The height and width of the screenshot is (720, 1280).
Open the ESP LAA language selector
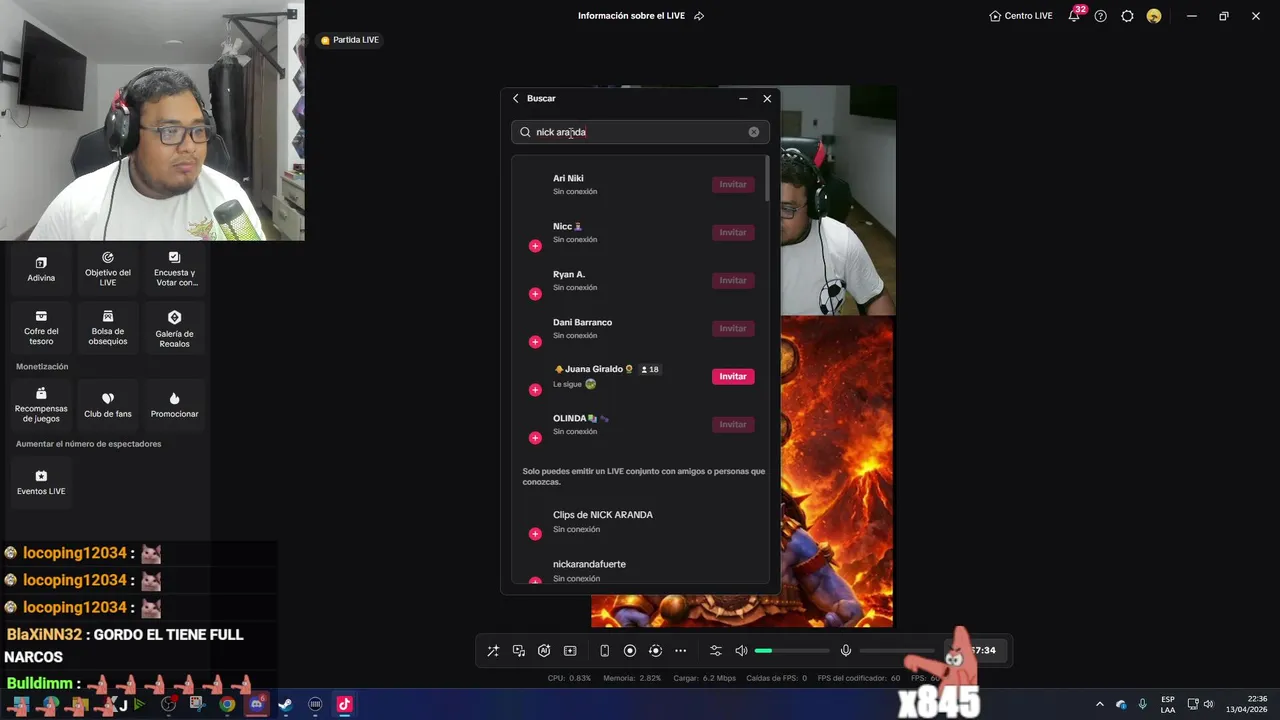pyautogui.click(x=1168, y=705)
